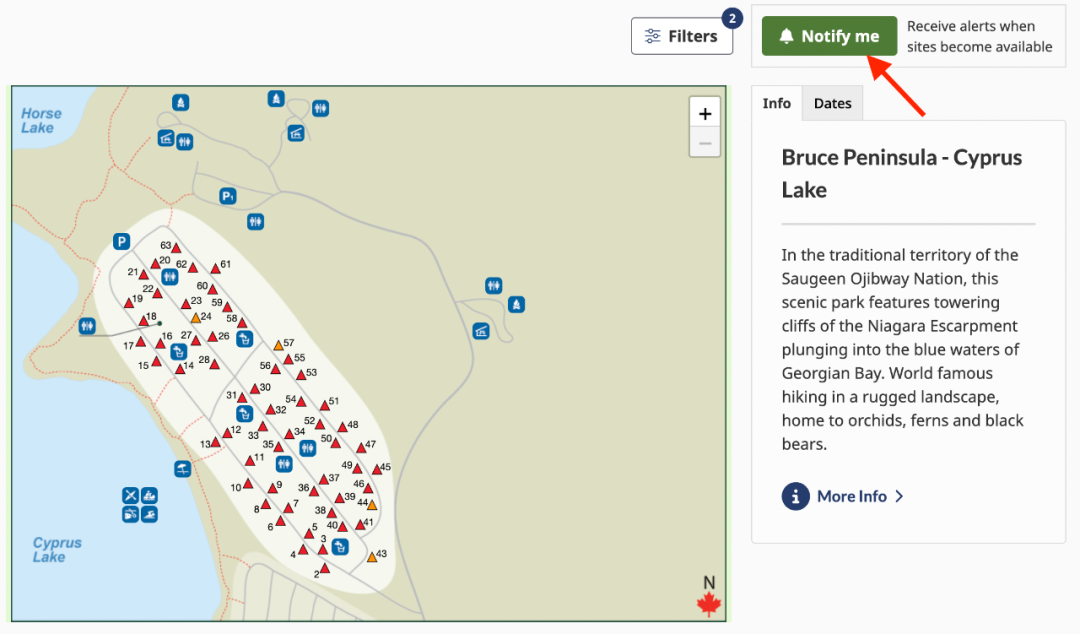
Task: Click red campsite marker 45
Action: (x=377, y=470)
